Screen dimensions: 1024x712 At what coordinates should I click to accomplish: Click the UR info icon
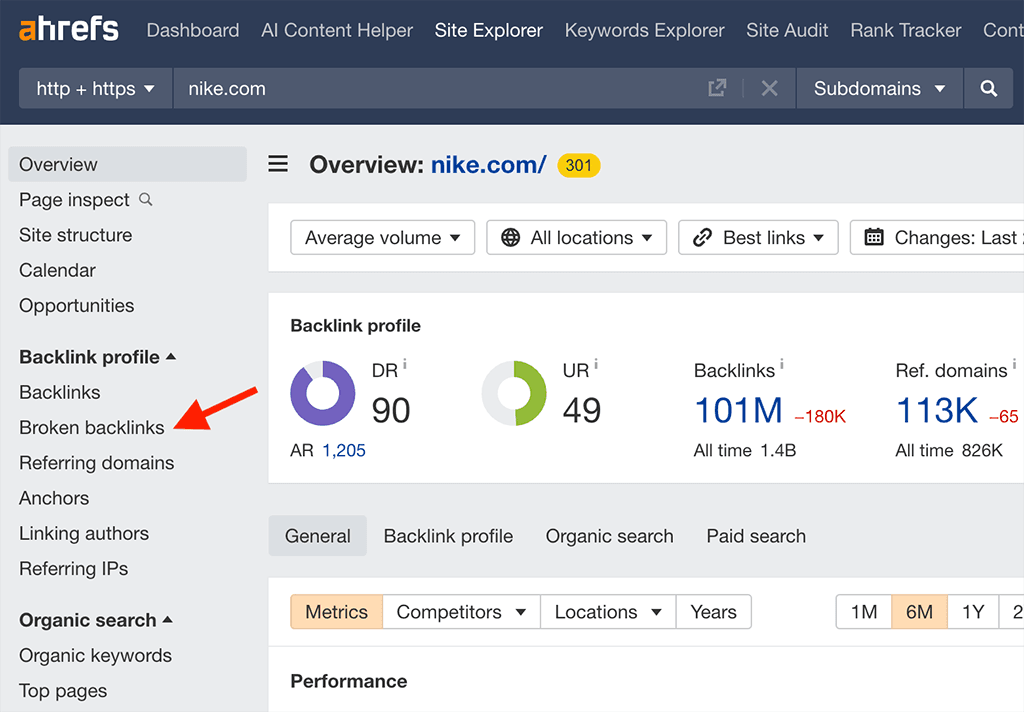tap(596, 363)
